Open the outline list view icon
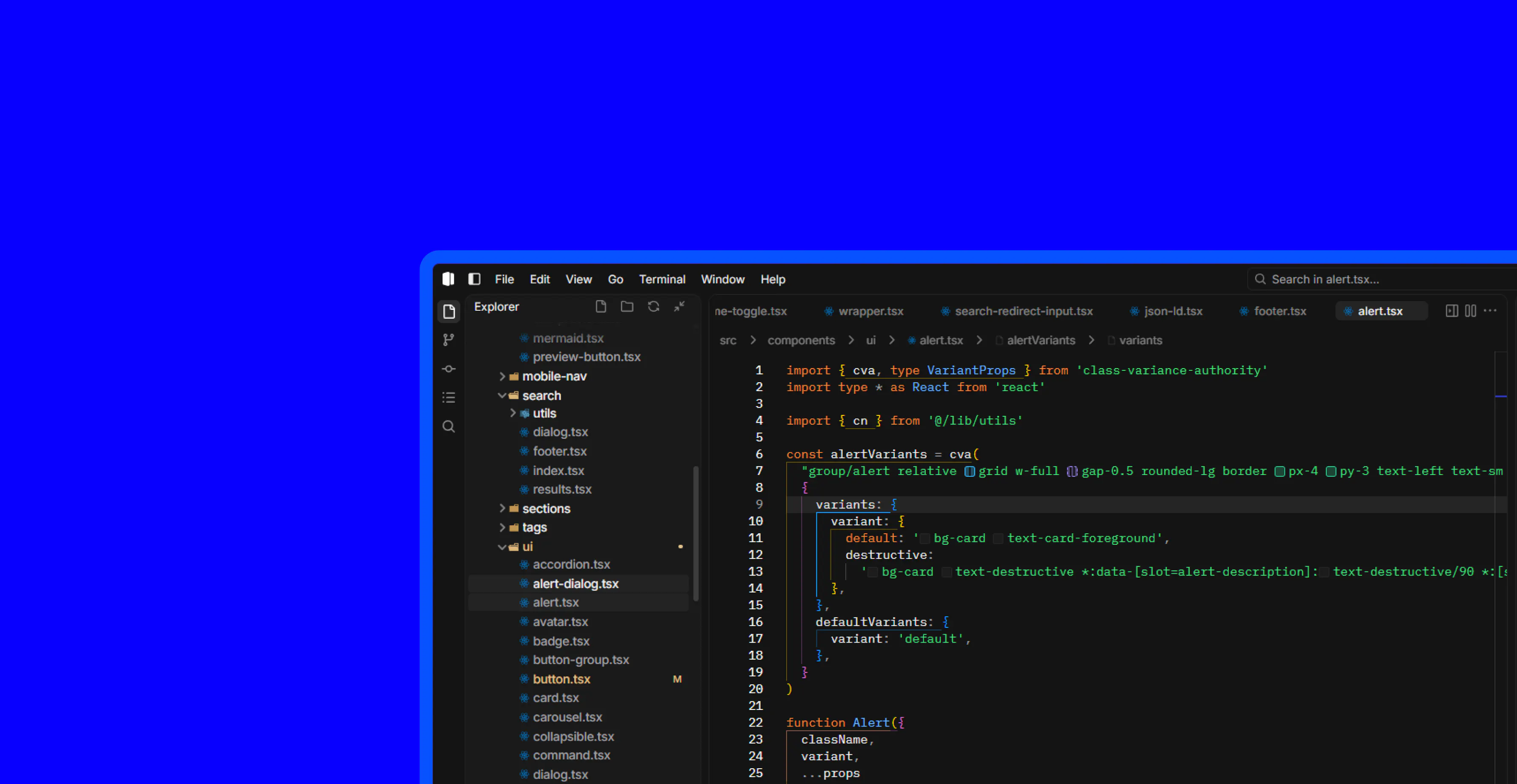This screenshot has width=1517, height=784. (x=449, y=398)
